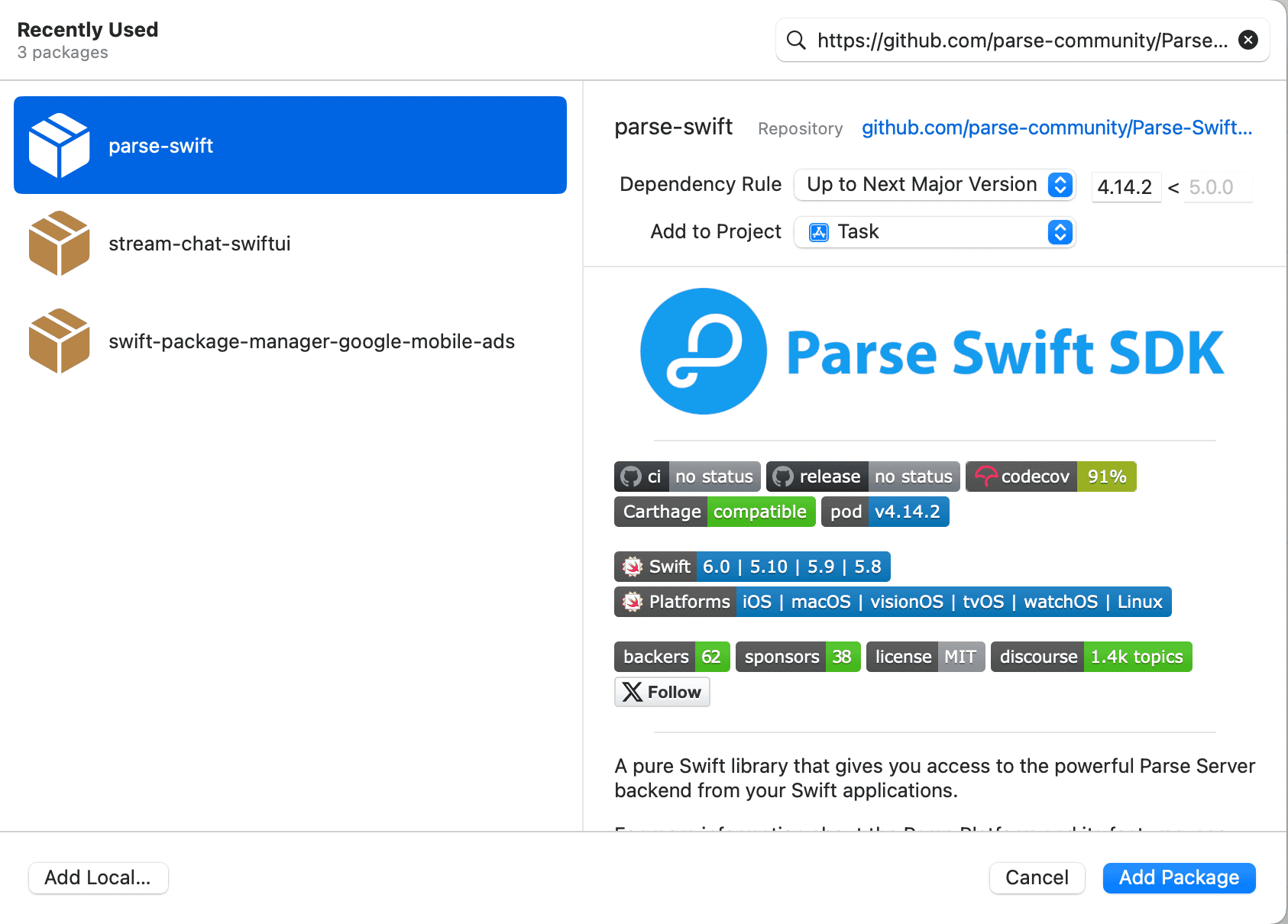Expand the Up to Next Major Version selector
This screenshot has width=1288, height=924.
click(x=1060, y=184)
